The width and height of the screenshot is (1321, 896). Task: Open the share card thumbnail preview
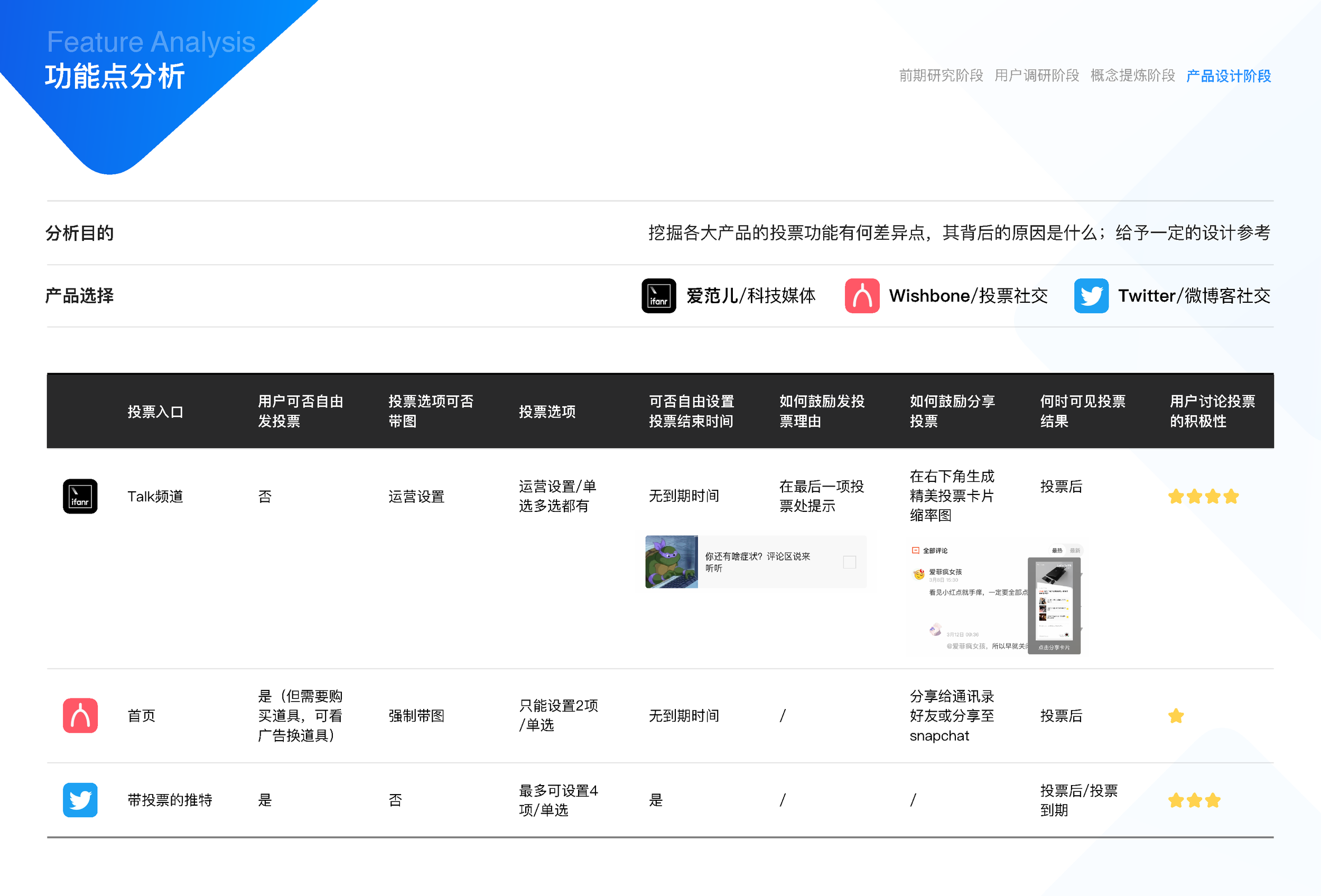click(x=1054, y=601)
